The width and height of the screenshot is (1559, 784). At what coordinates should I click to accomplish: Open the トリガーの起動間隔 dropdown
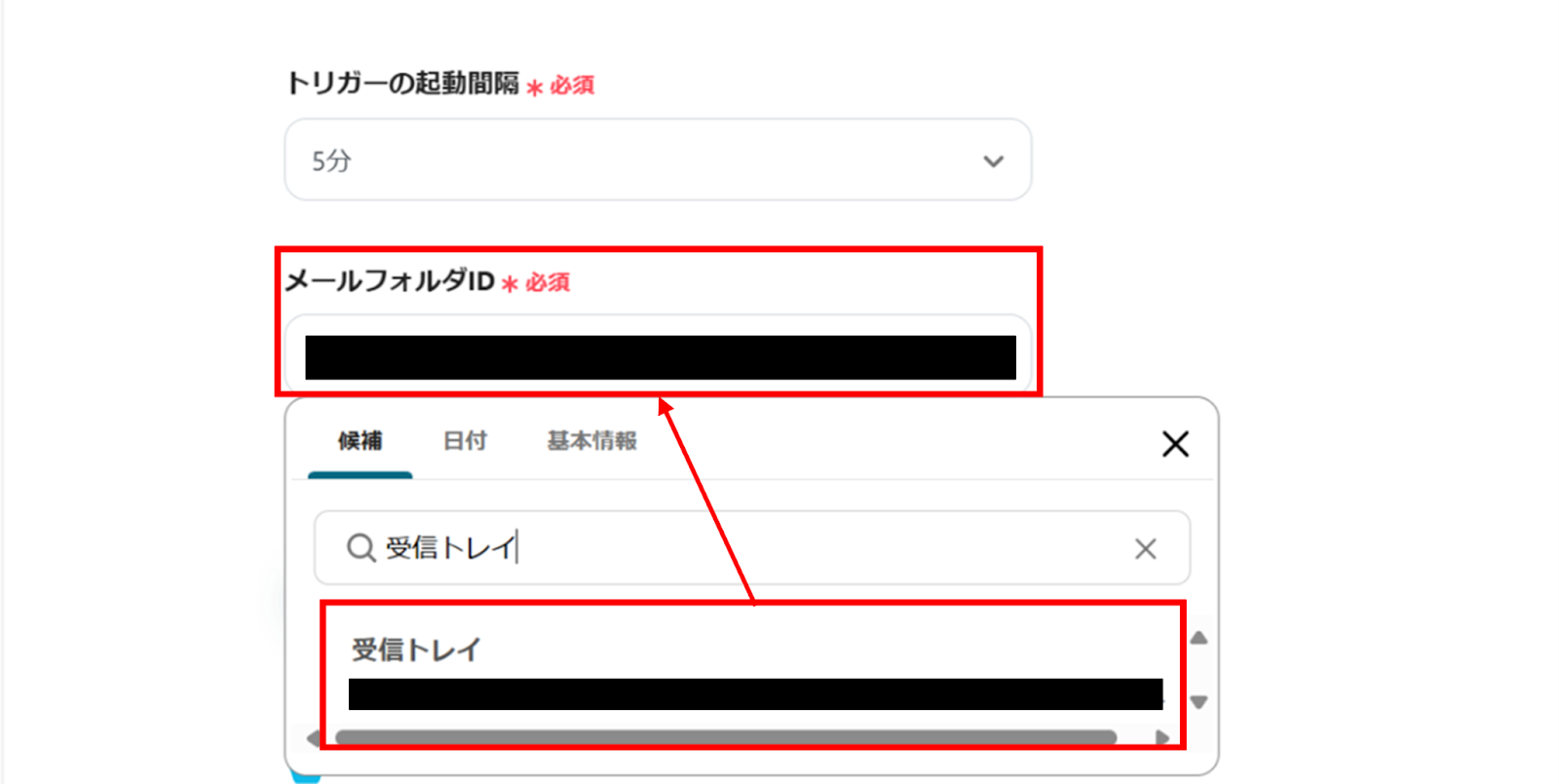[658, 160]
